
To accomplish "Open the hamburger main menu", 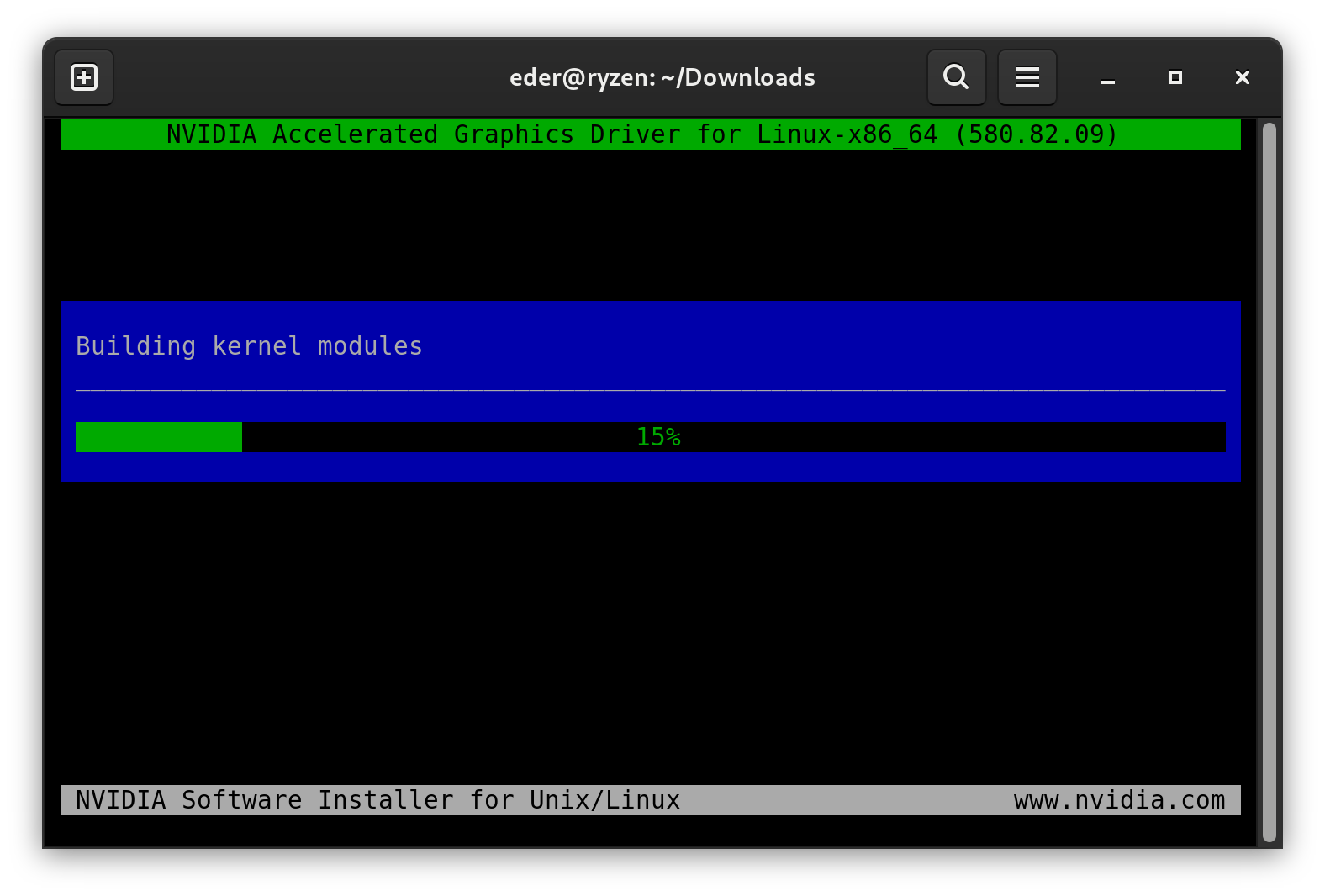I will 1027,77.
